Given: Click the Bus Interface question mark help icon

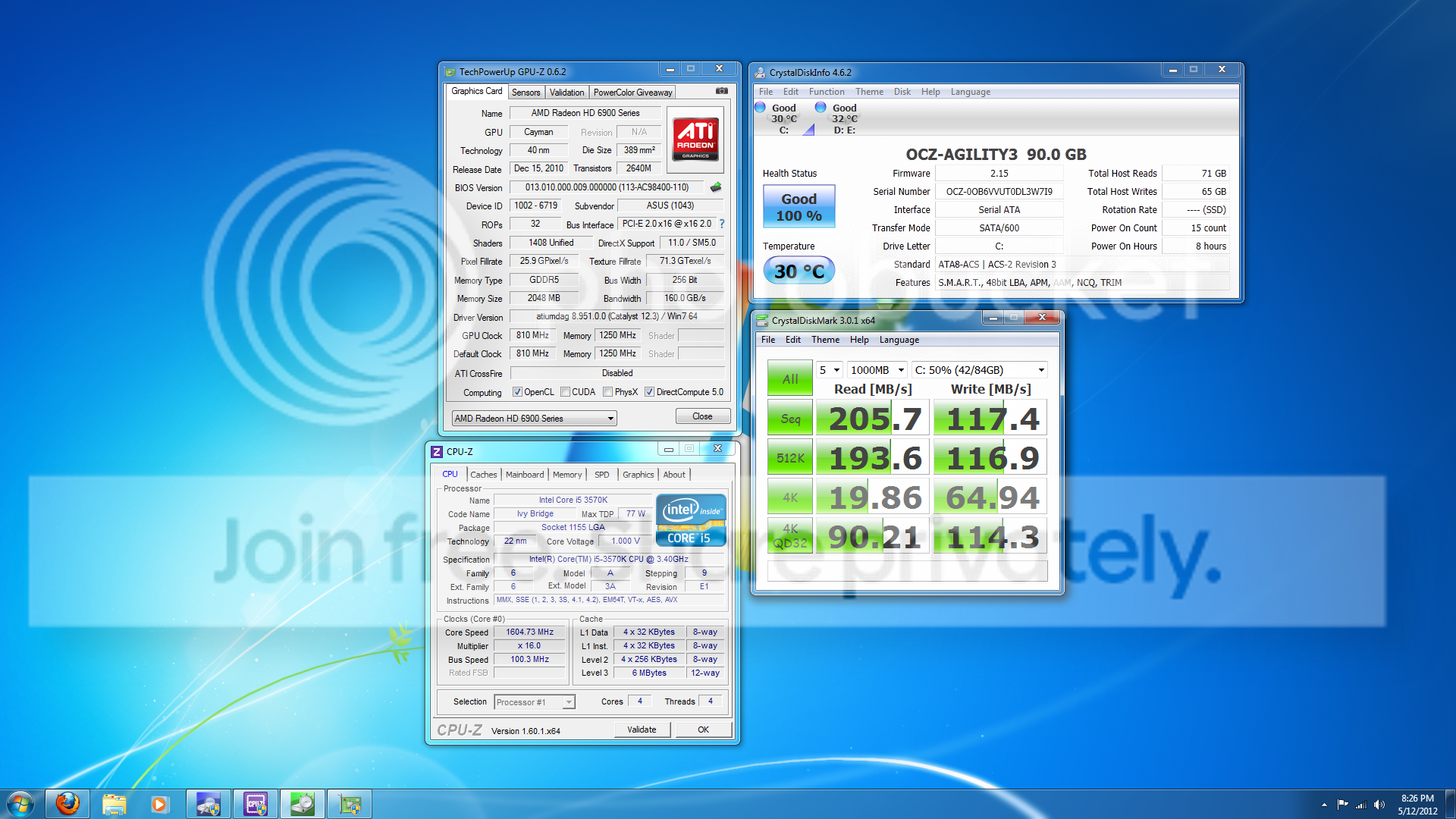Looking at the screenshot, I should pyautogui.click(x=722, y=224).
